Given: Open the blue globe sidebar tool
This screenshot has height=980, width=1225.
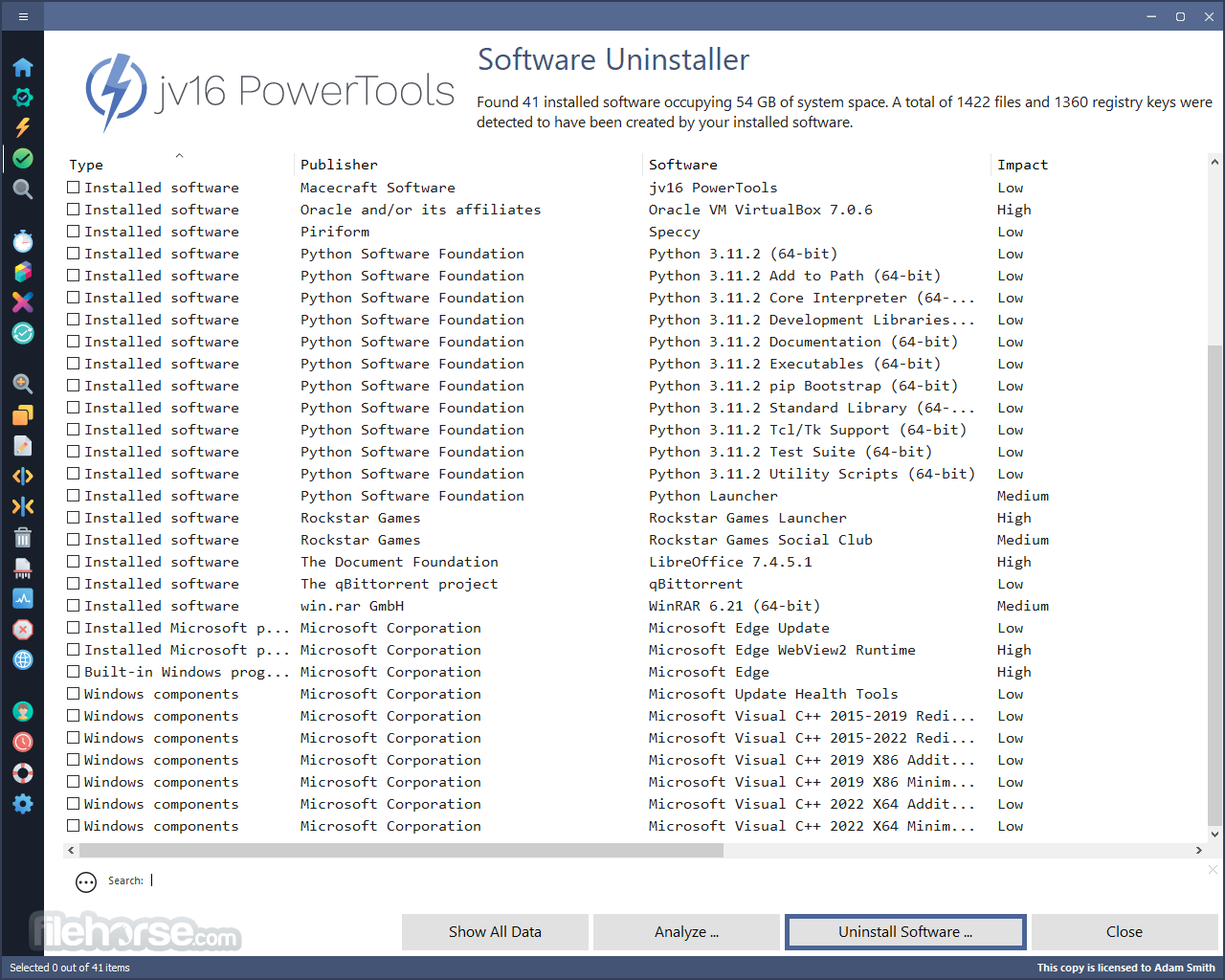Looking at the screenshot, I should (23, 659).
